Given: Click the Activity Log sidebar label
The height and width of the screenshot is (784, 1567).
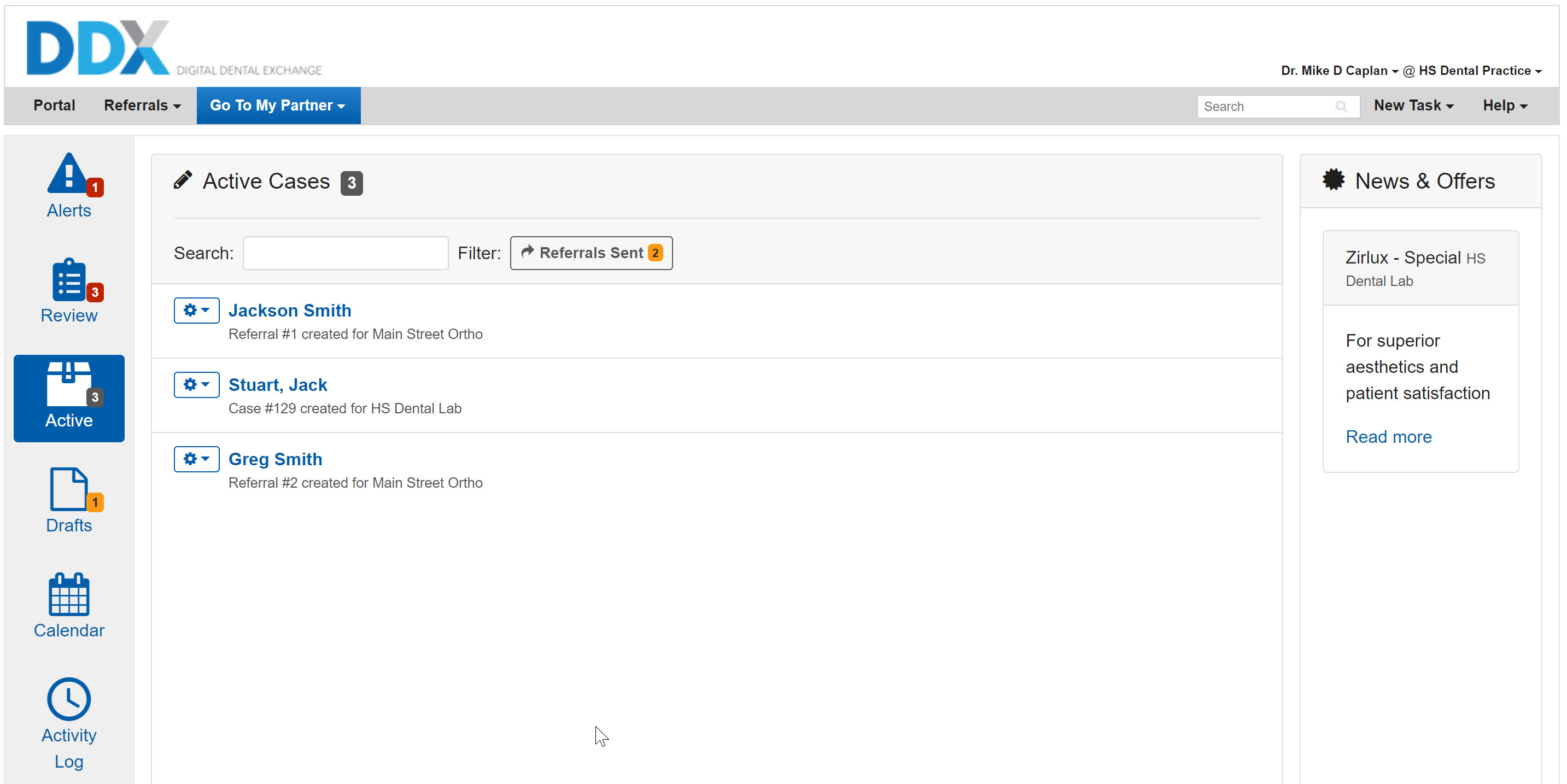Looking at the screenshot, I should [x=69, y=748].
